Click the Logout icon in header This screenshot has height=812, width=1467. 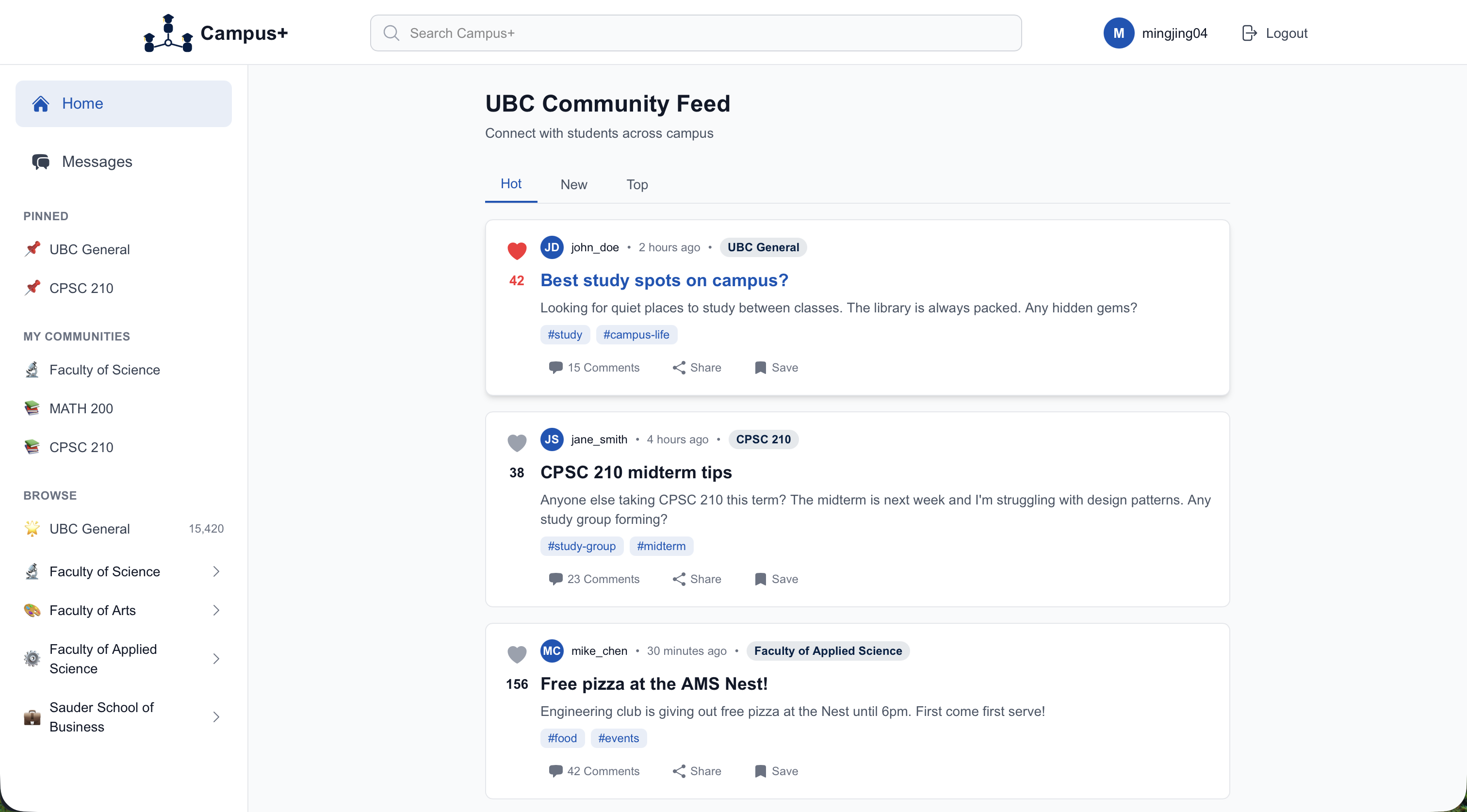(x=1249, y=33)
